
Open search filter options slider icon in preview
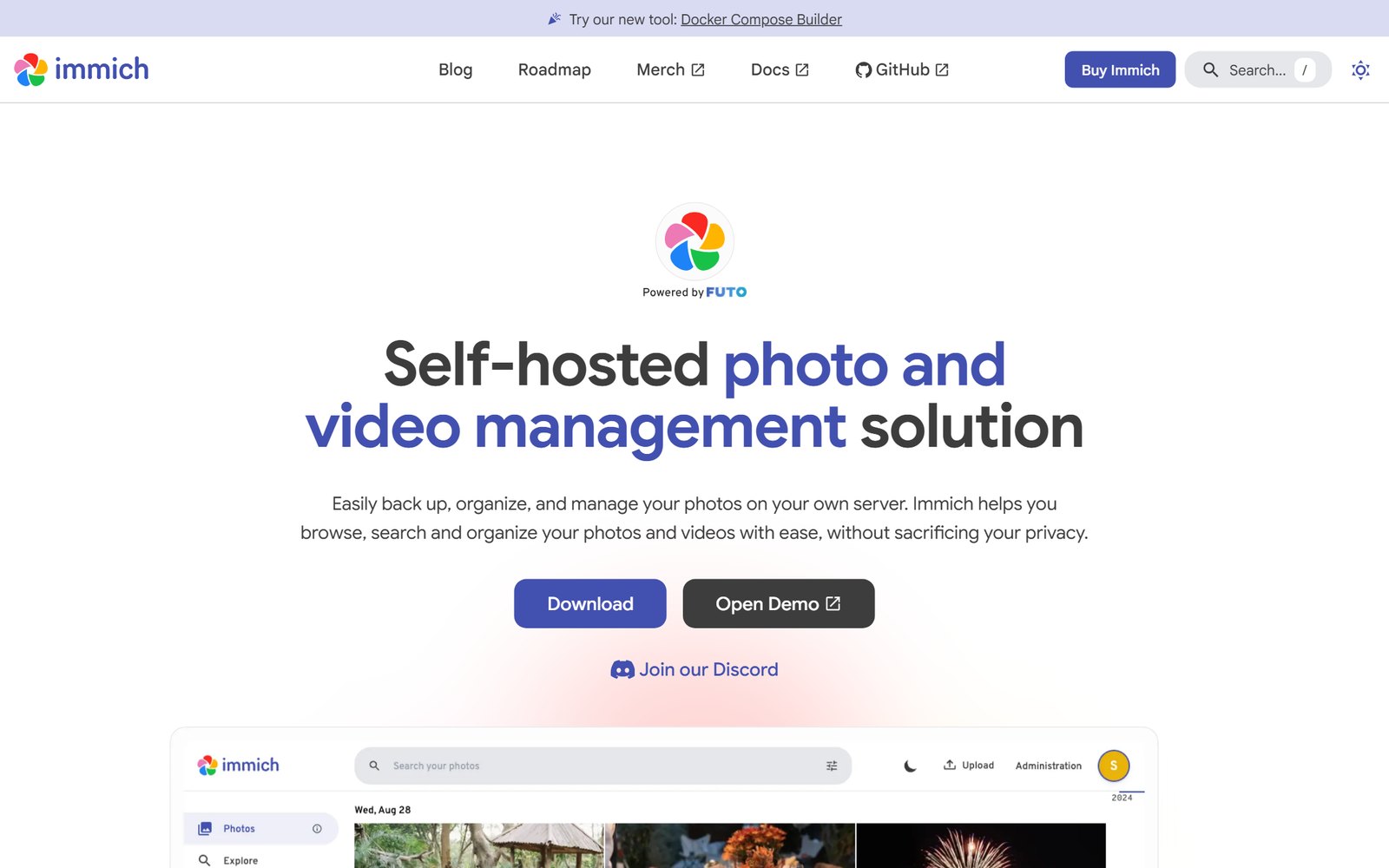[832, 766]
